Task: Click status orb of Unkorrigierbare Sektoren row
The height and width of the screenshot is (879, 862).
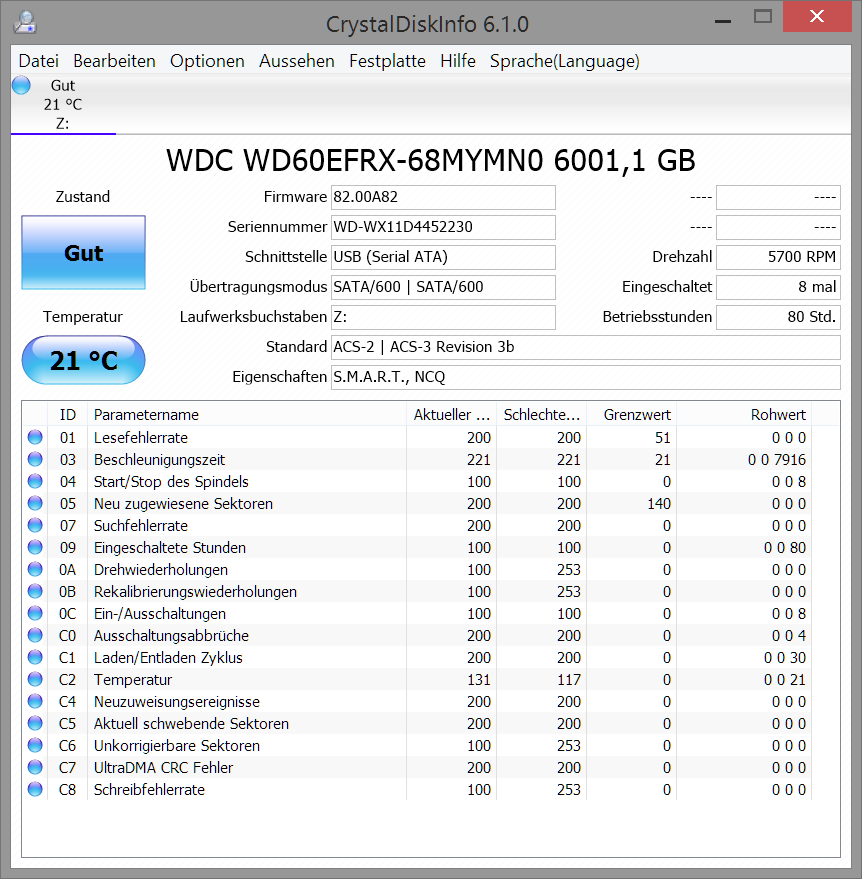Action: [35, 745]
